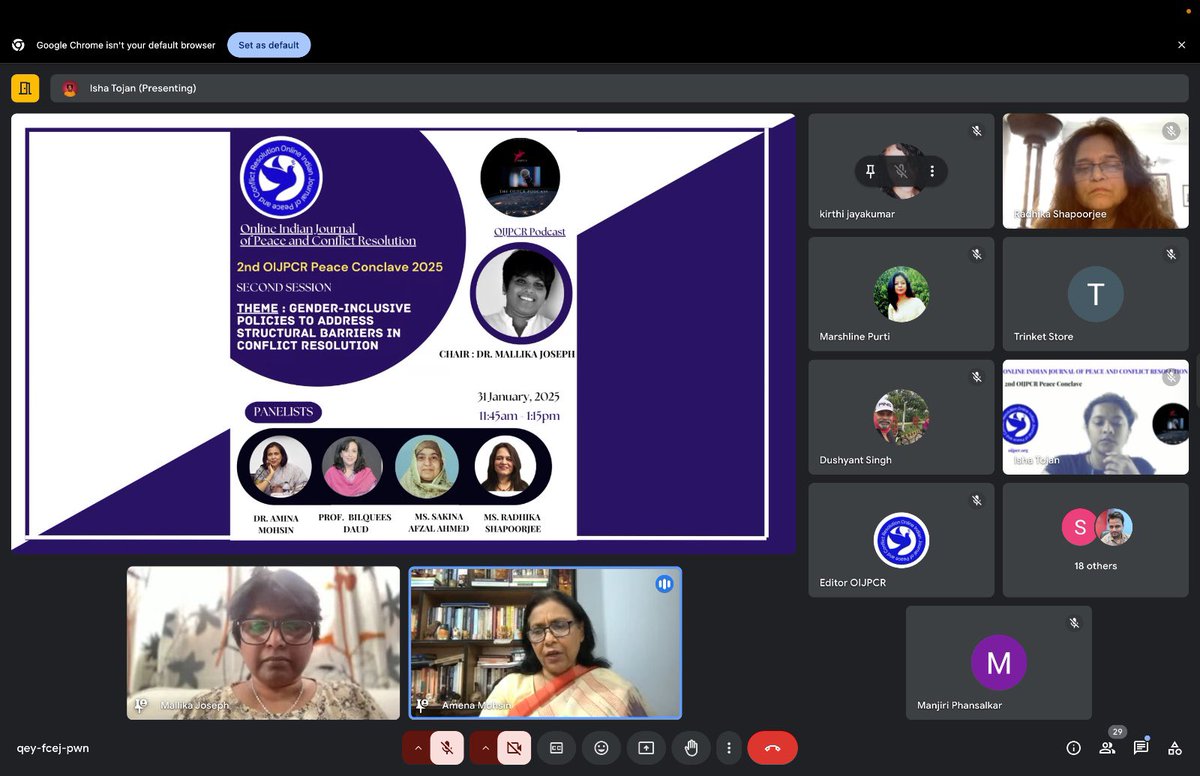Select Dushyant Singh's tile
Image resolution: width=1200 pixels, height=776 pixels.
(901, 417)
